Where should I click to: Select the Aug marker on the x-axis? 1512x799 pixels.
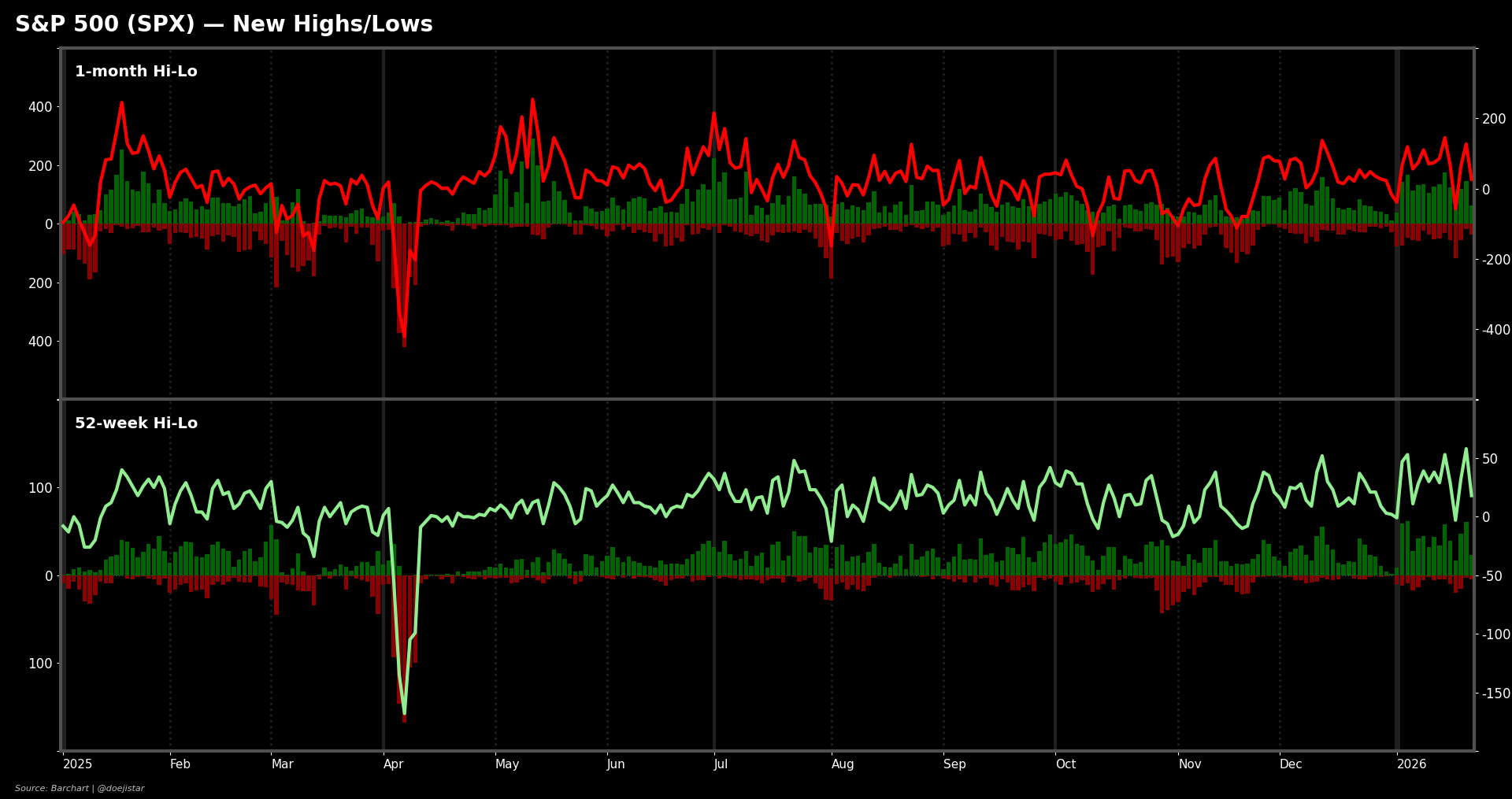click(x=843, y=764)
